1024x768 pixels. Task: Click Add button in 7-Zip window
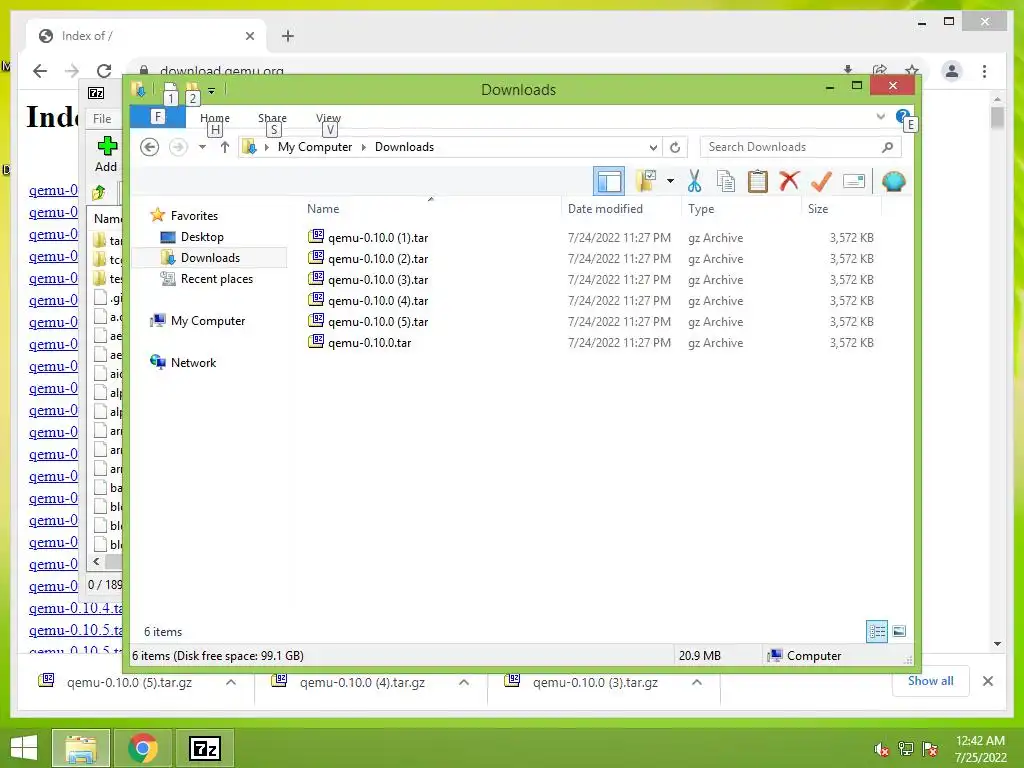106,155
